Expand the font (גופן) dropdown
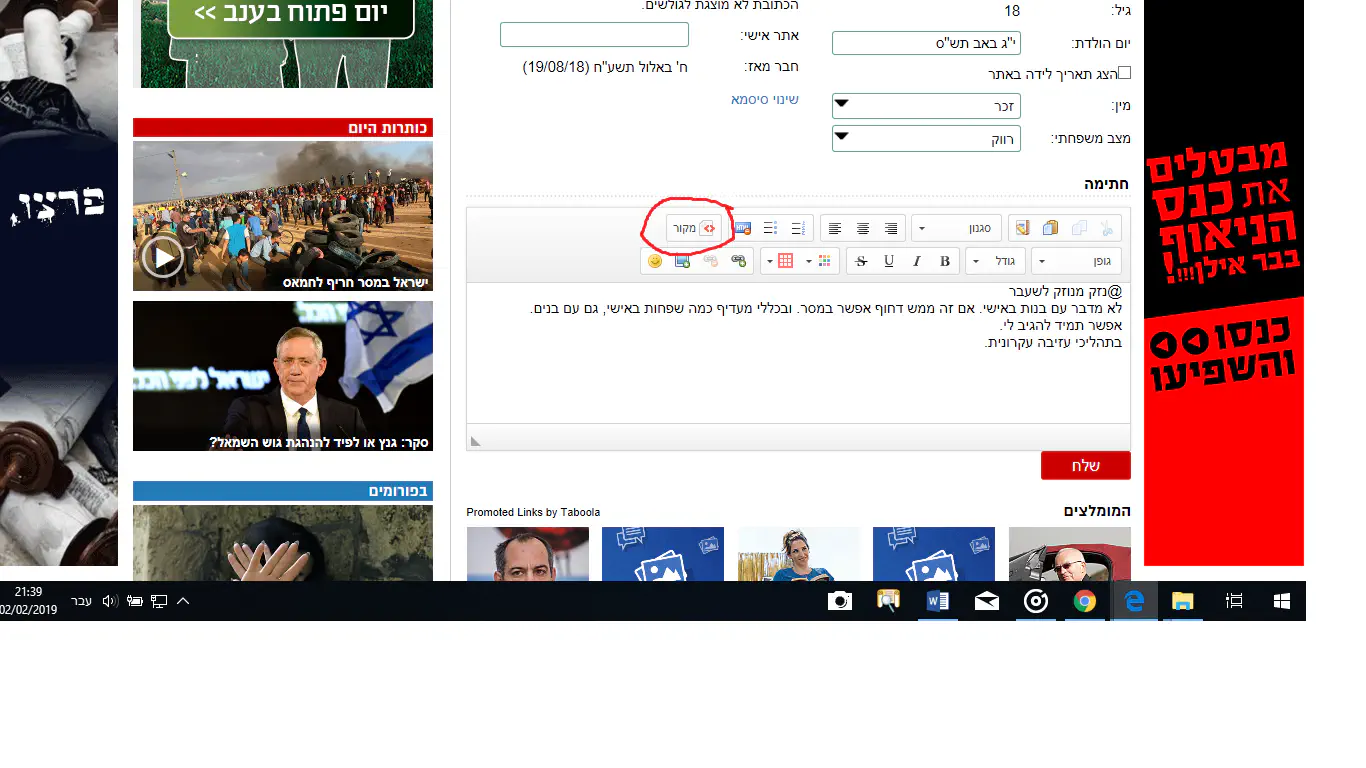This screenshot has height=768, width=1366. point(1076,261)
